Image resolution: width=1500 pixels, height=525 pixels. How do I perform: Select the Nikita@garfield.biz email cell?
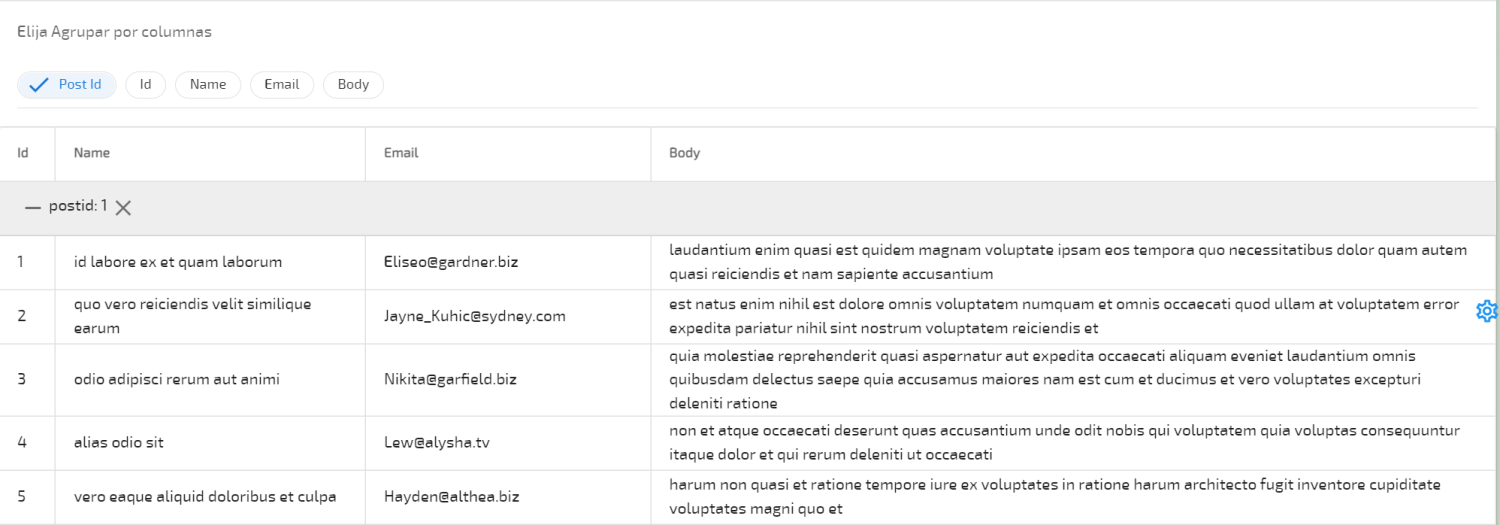[450, 380]
